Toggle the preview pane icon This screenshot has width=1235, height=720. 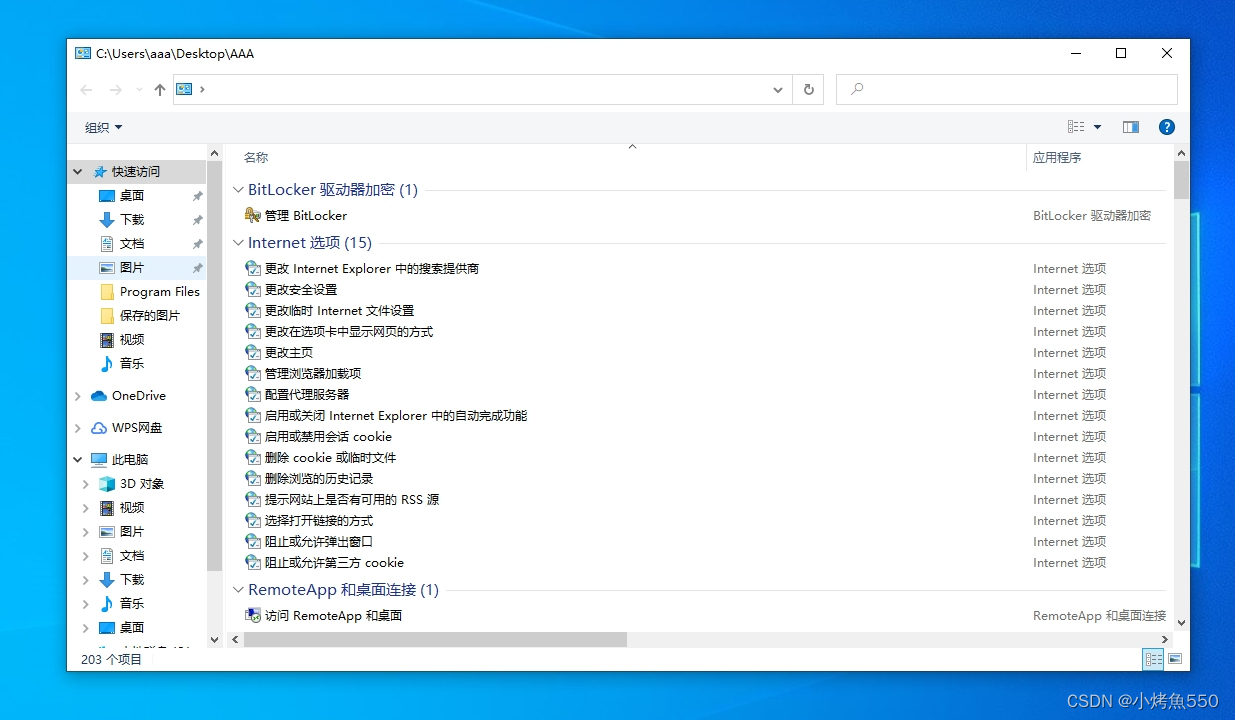pos(1131,127)
